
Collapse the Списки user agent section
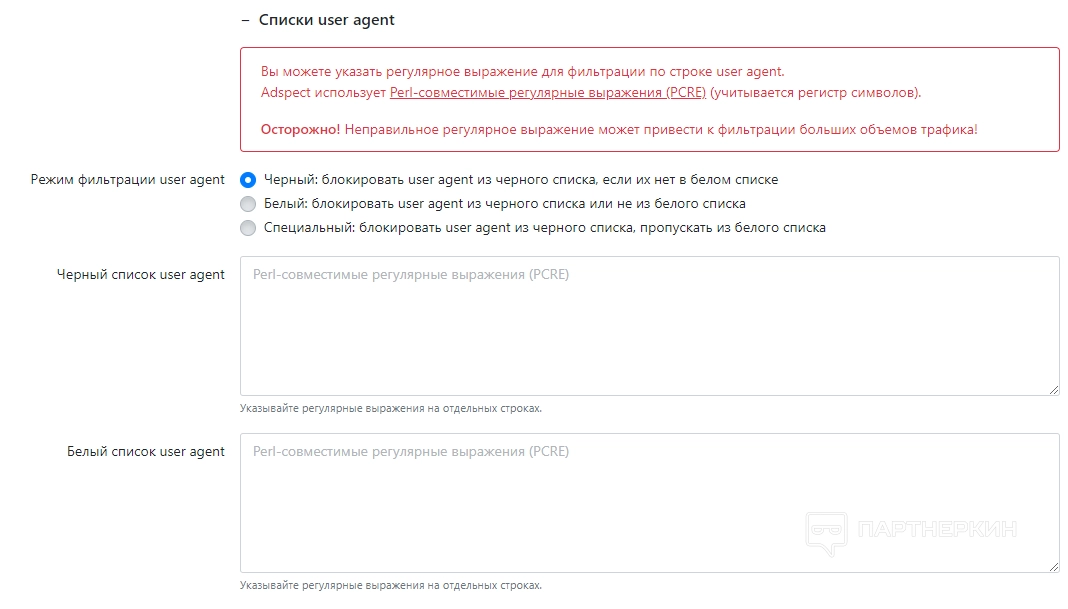pyautogui.click(x=245, y=20)
